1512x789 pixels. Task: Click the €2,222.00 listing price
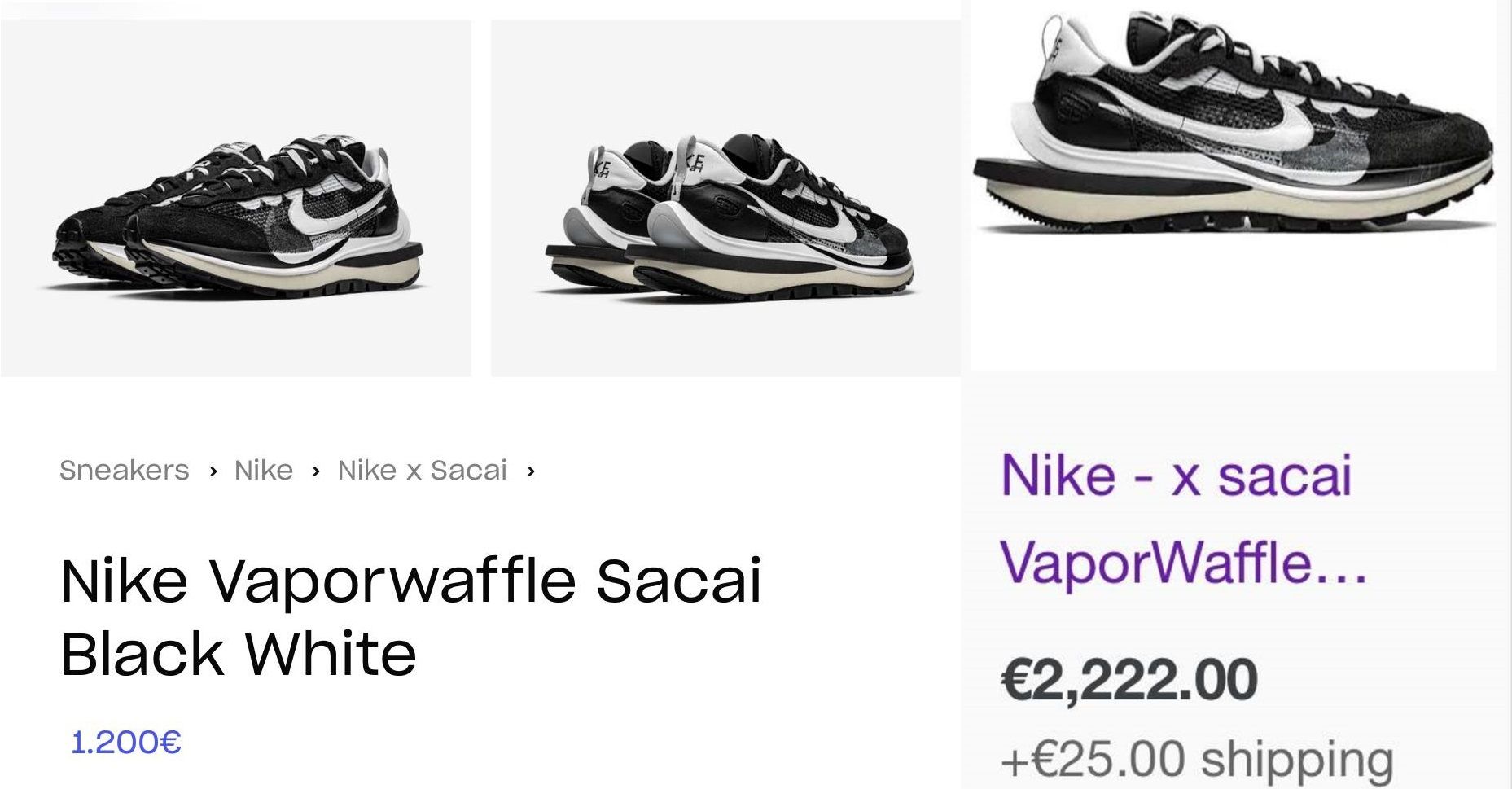point(1129,680)
